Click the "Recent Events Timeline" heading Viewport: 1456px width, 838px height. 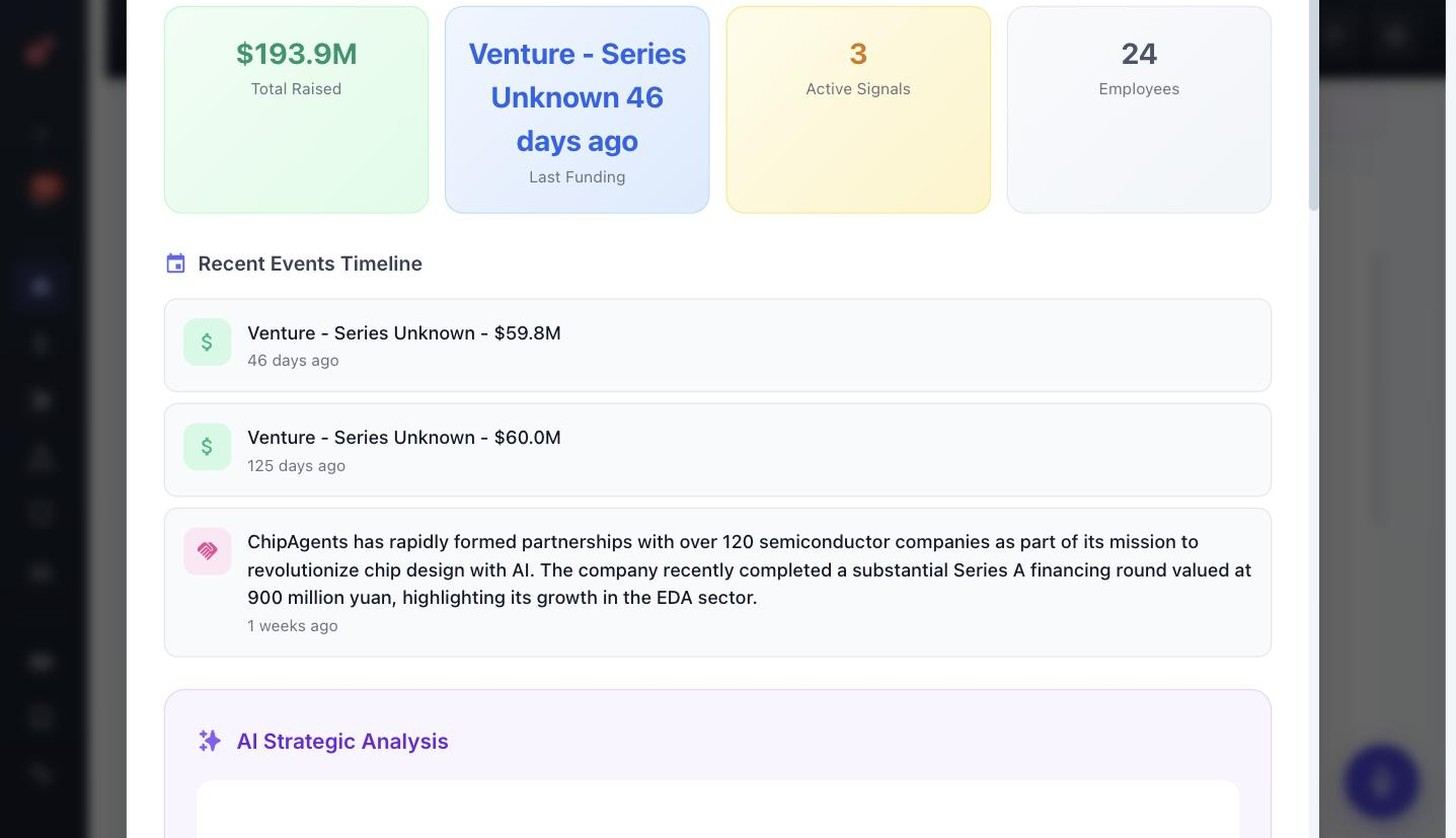pos(310,264)
